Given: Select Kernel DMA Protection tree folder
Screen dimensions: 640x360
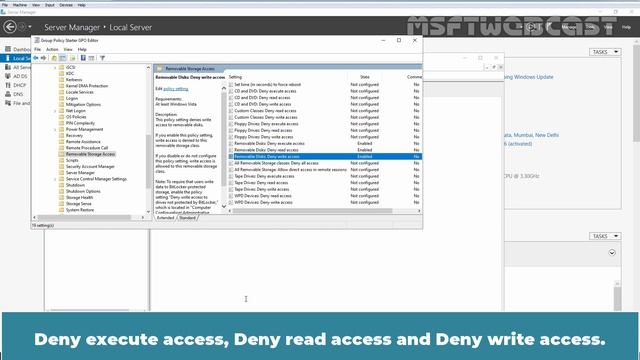Looking at the screenshot, I should (x=87, y=86).
